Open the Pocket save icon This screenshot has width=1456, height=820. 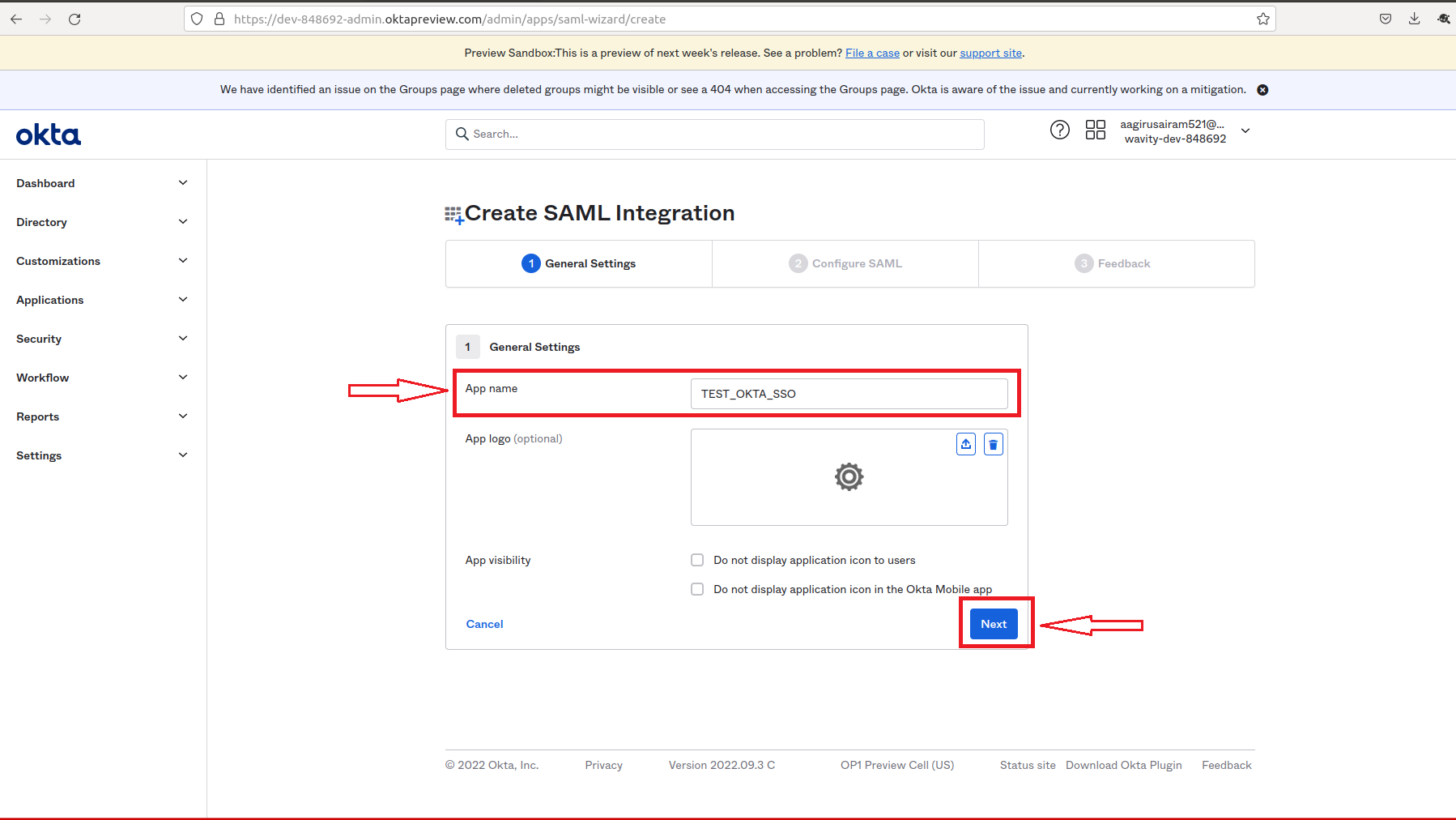tap(1386, 19)
